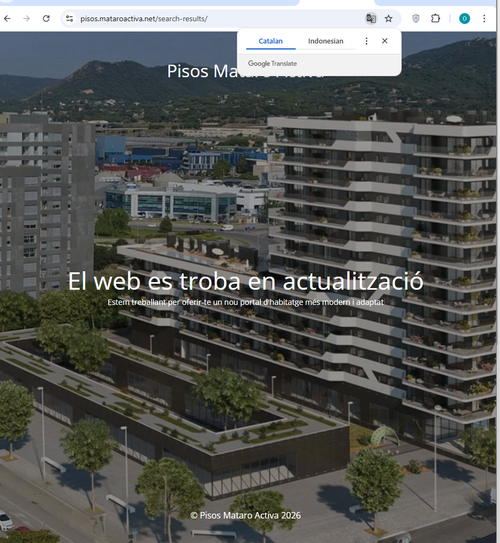The height and width of the screenshot is (543, 500).
Task: Open translate options three-dot menu
Action: pyautogui.click(x=366, y=41)
